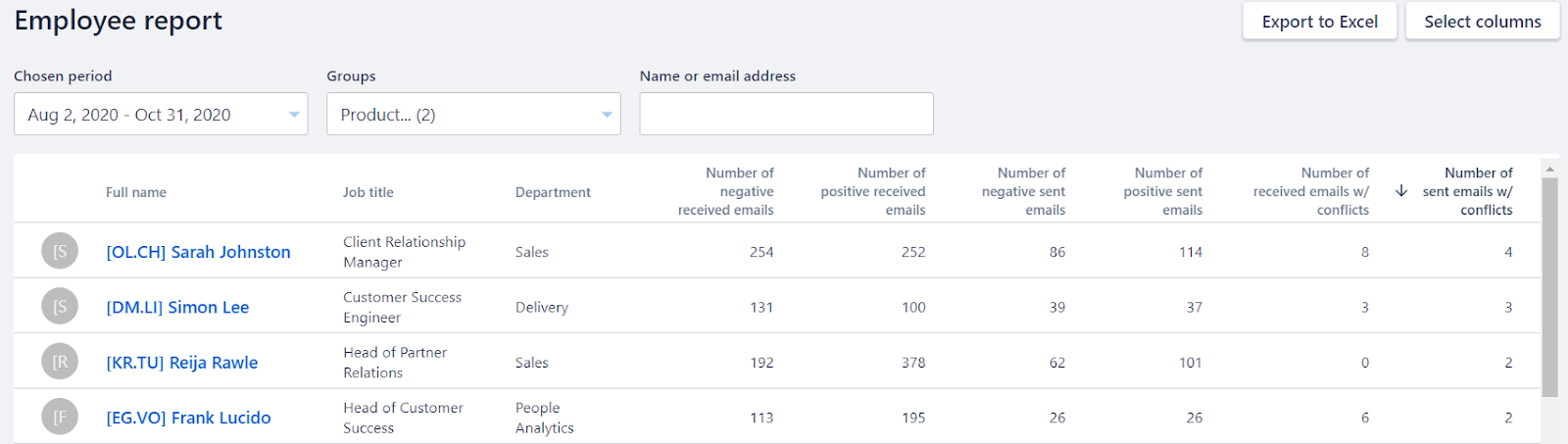The image size is (1568, 444).
Task: Open Frank Lucido's profile link
Action: (188, 418)
